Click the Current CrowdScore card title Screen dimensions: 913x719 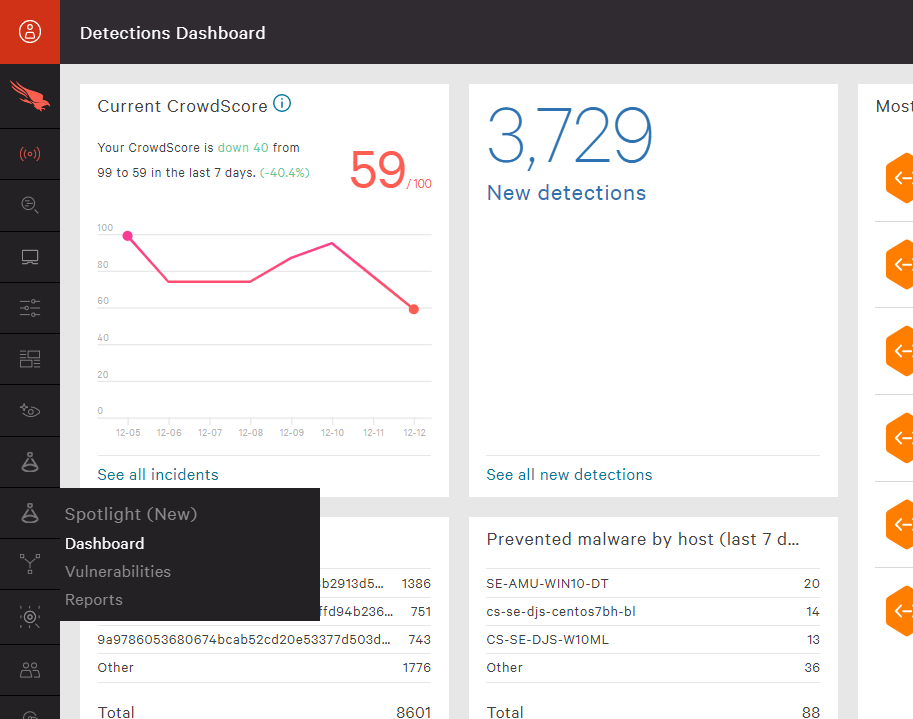182,106
